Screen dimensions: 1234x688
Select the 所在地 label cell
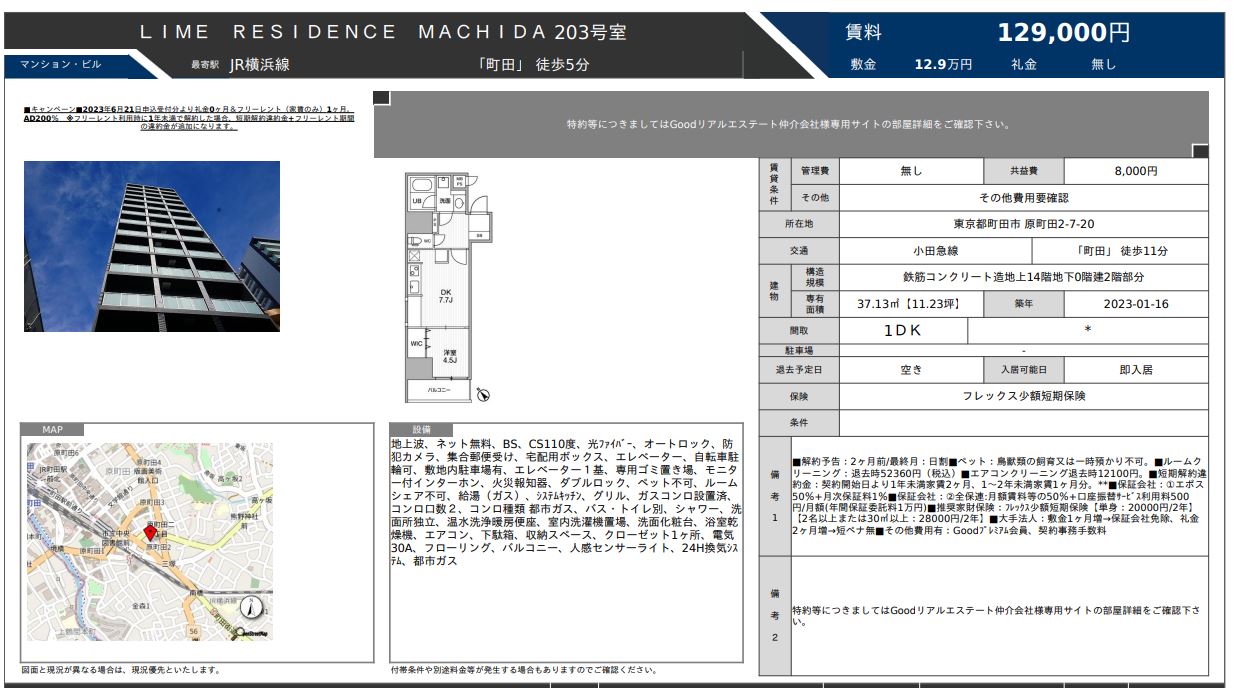(798, 224)
